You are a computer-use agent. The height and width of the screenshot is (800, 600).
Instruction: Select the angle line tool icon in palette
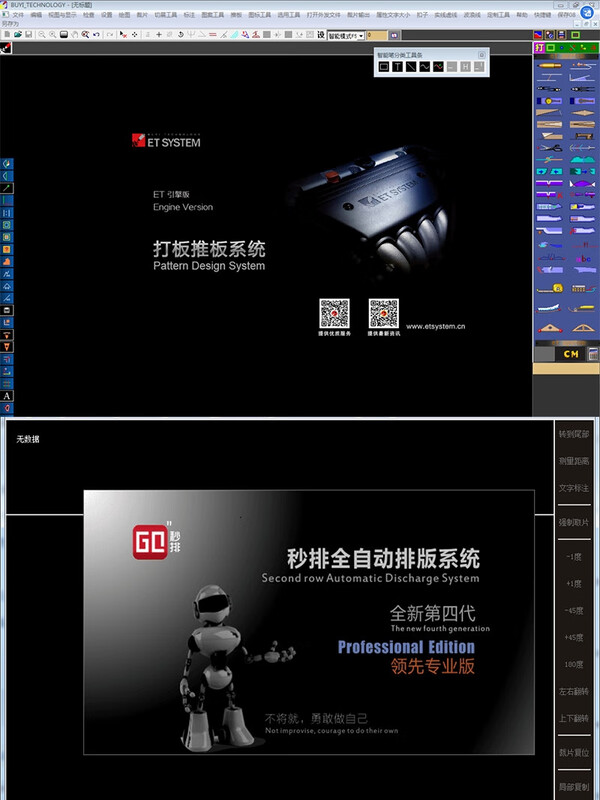click(x=582, y=77)
